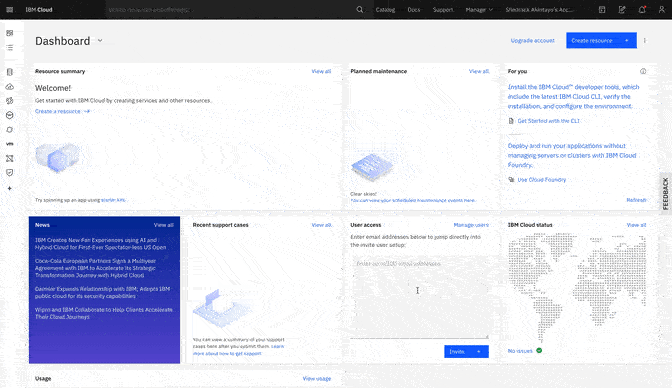672x388 pixels.
Task: Click the info icon in For you card
Action: pos(643,71)
